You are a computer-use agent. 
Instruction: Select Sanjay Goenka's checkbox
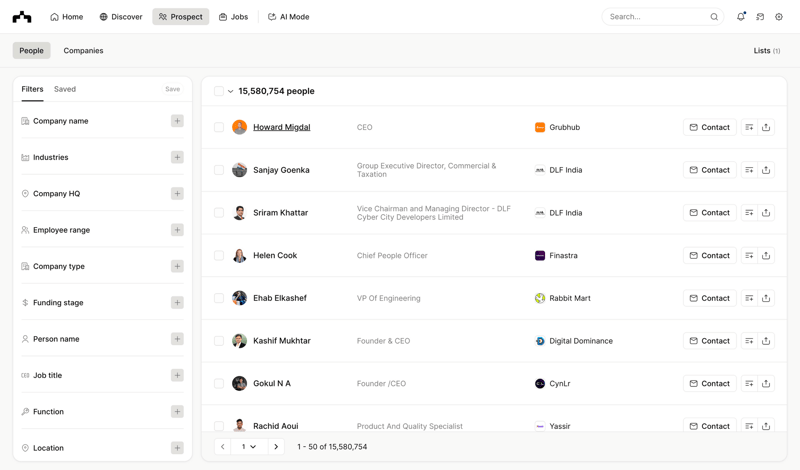[219, 170]
